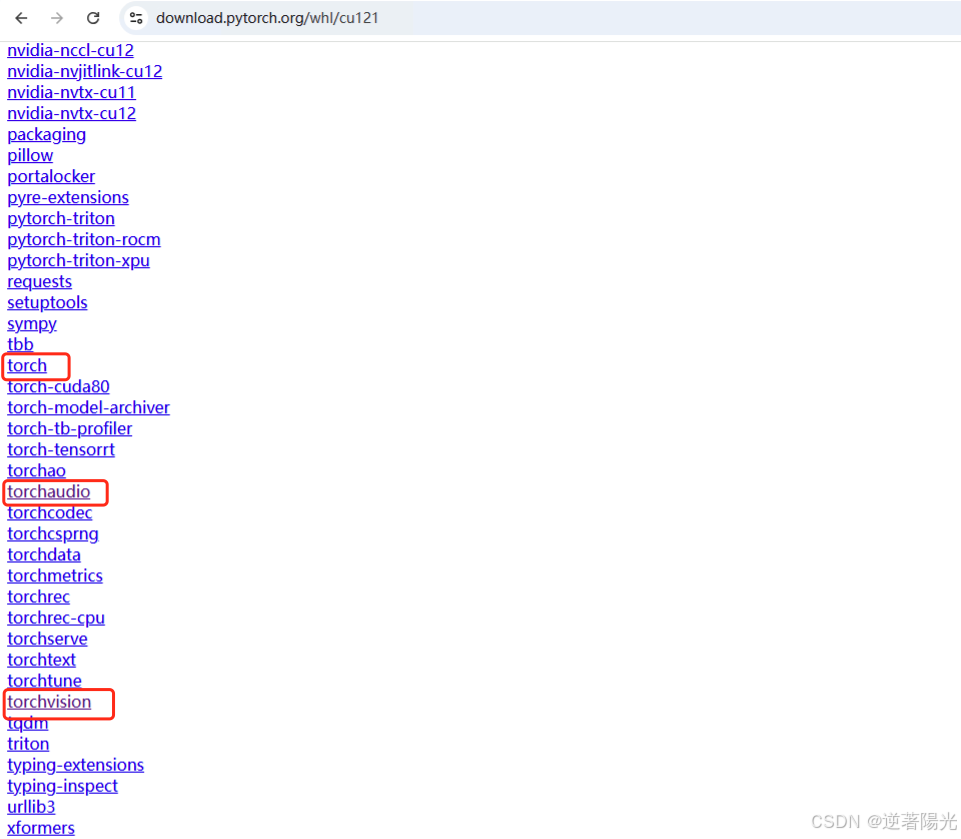Open the torchao link
Viewport: 961px width, 839px height.
36,471
